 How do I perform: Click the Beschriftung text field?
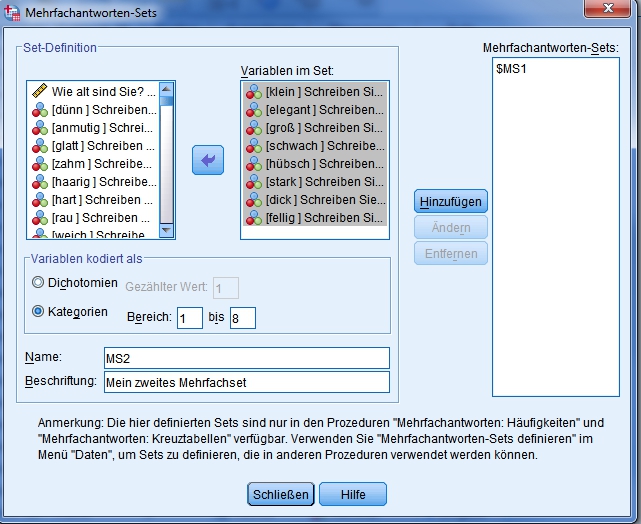click(245, 382)
